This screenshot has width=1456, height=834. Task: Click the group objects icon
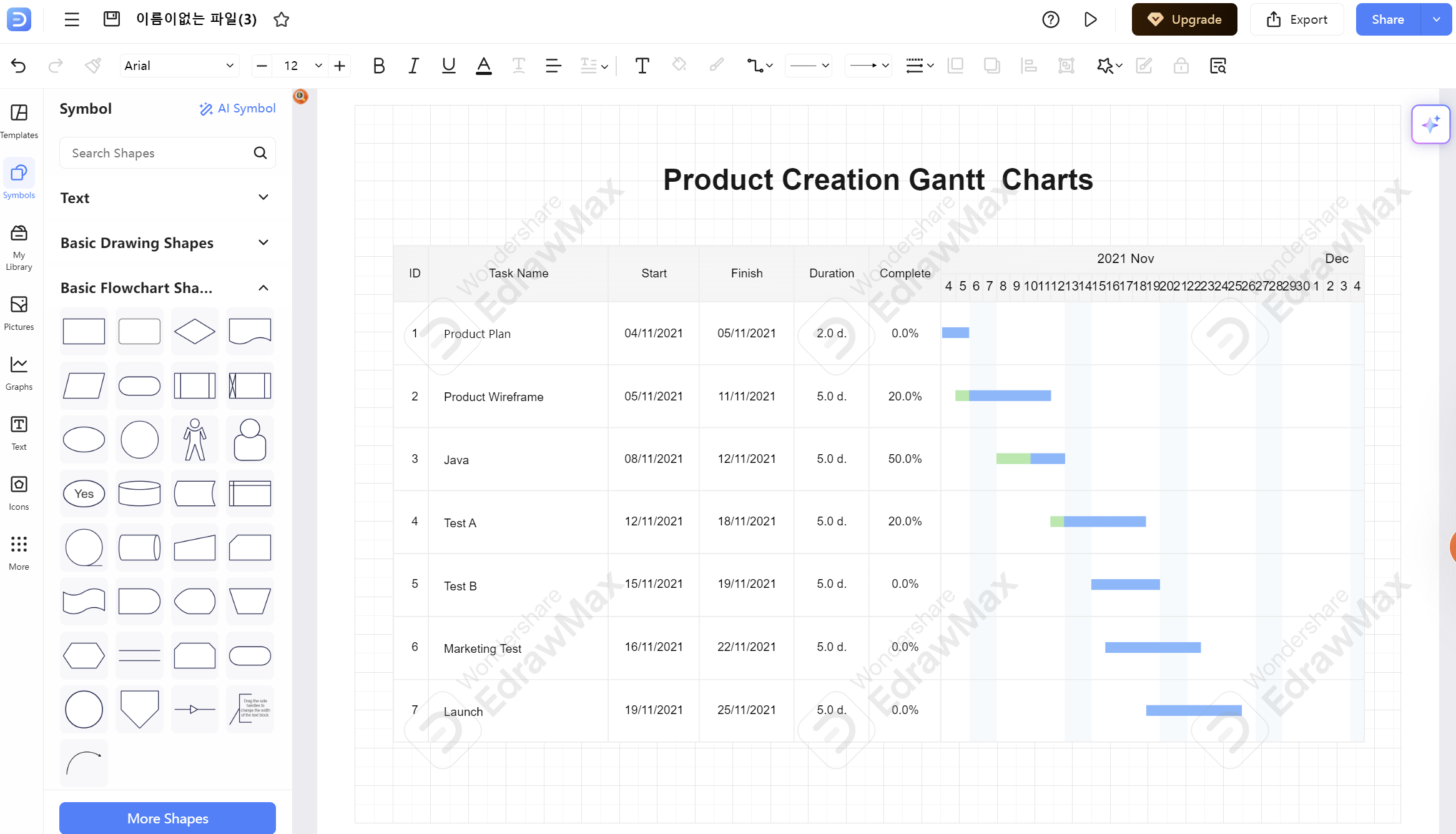[1066, 66]
